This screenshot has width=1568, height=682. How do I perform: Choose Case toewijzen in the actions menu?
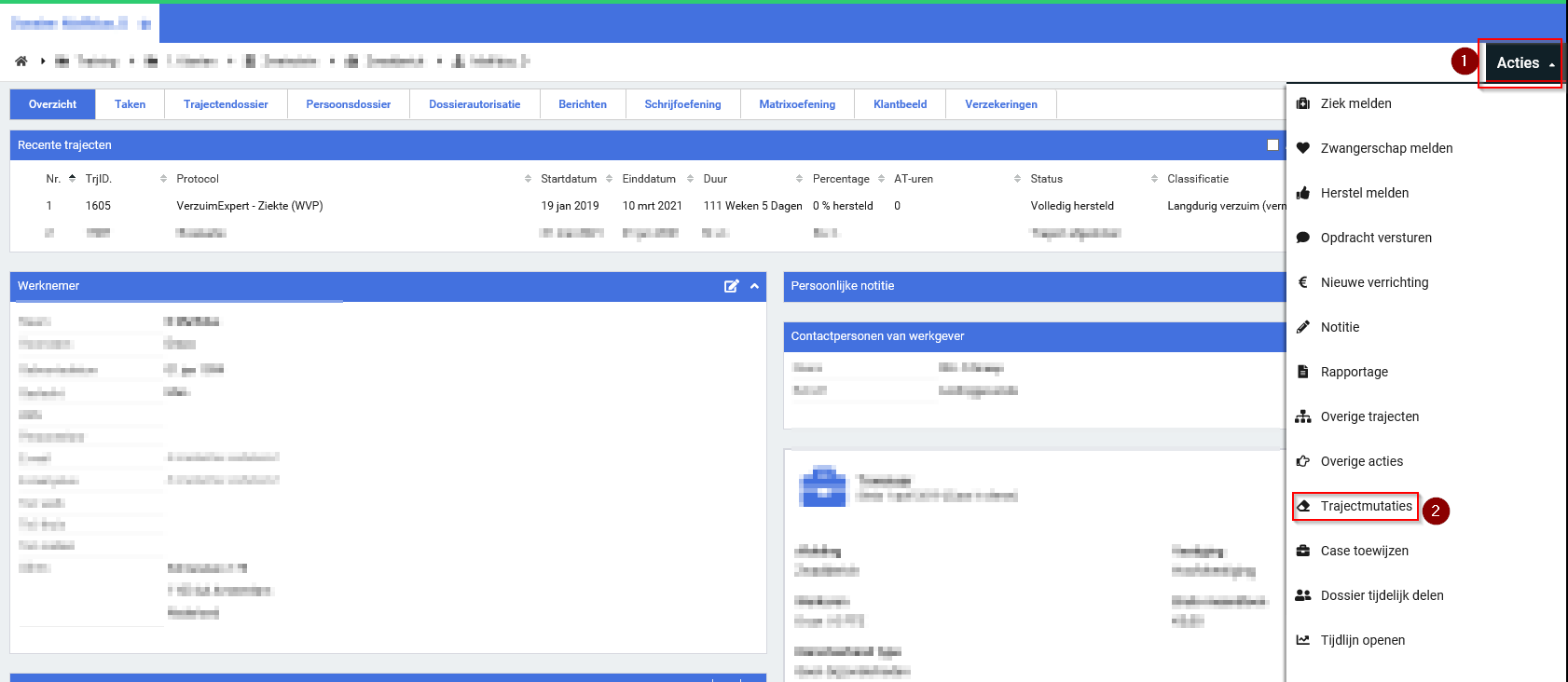pos(1364,551)
